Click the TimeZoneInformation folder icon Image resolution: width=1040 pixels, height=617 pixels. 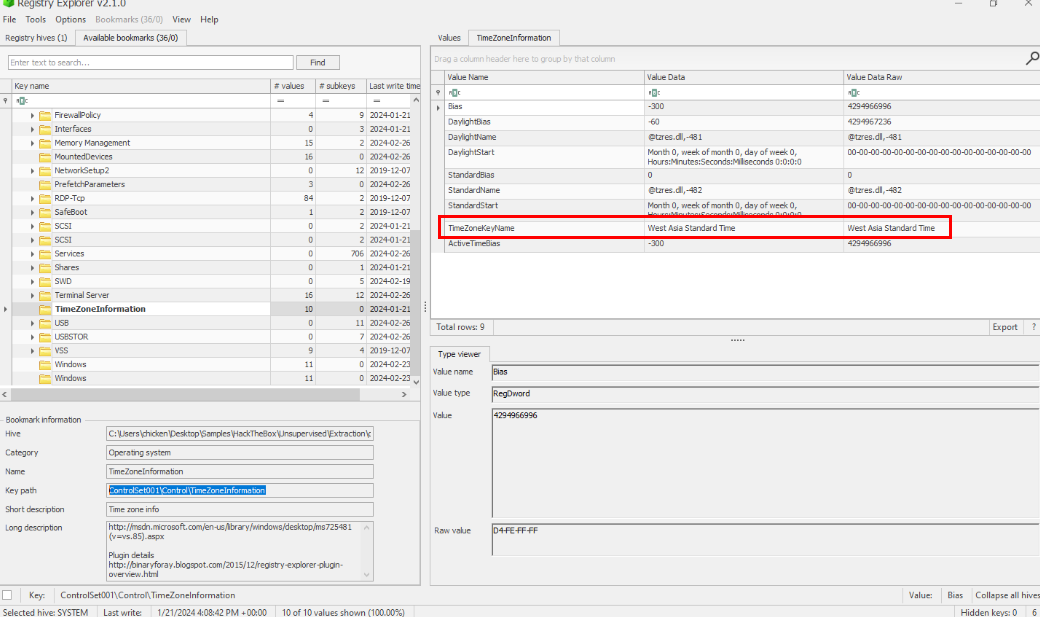click(45, 310)
